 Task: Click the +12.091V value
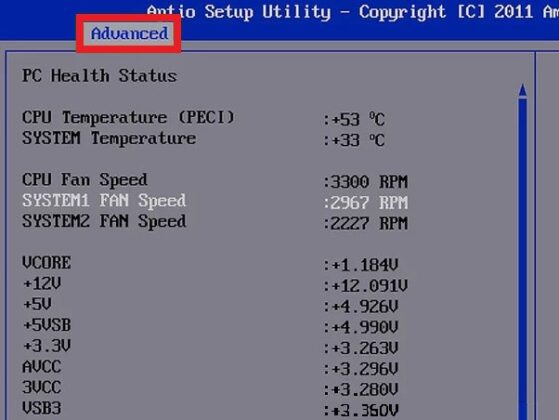pyautogui.click(x=365, y=286)
